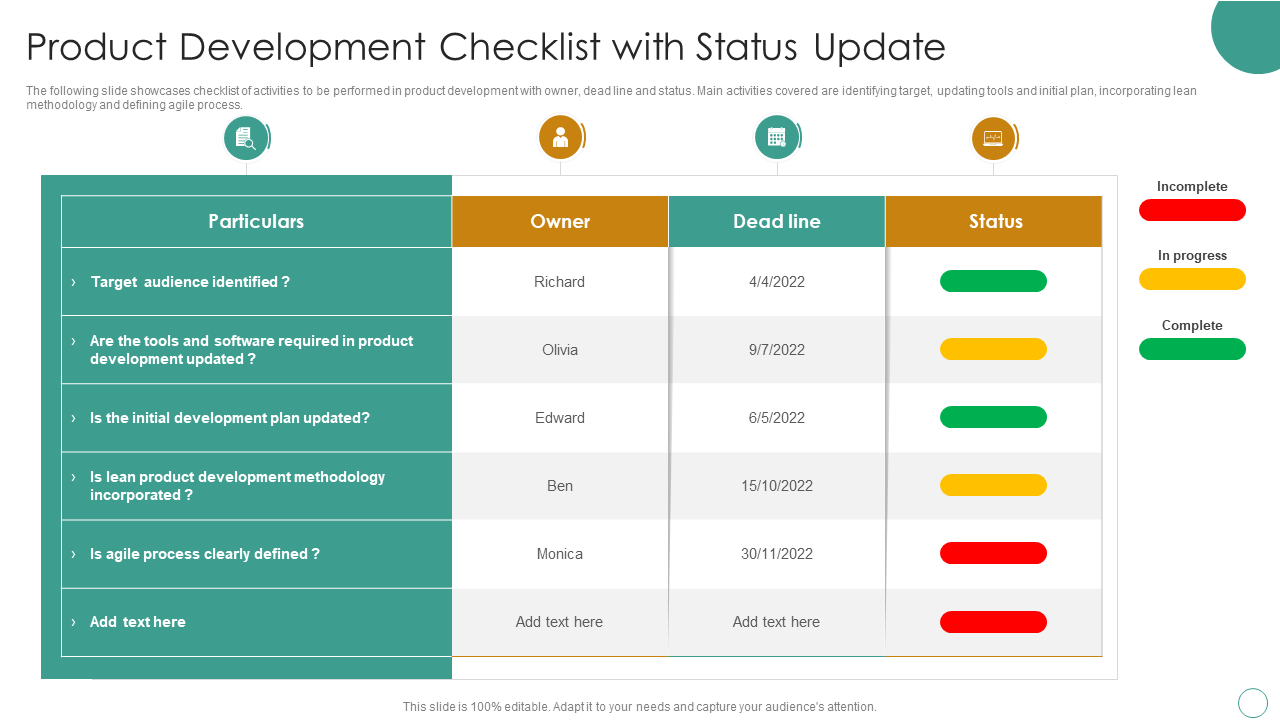Click the Complete legend label

[x=1192, y=326]
